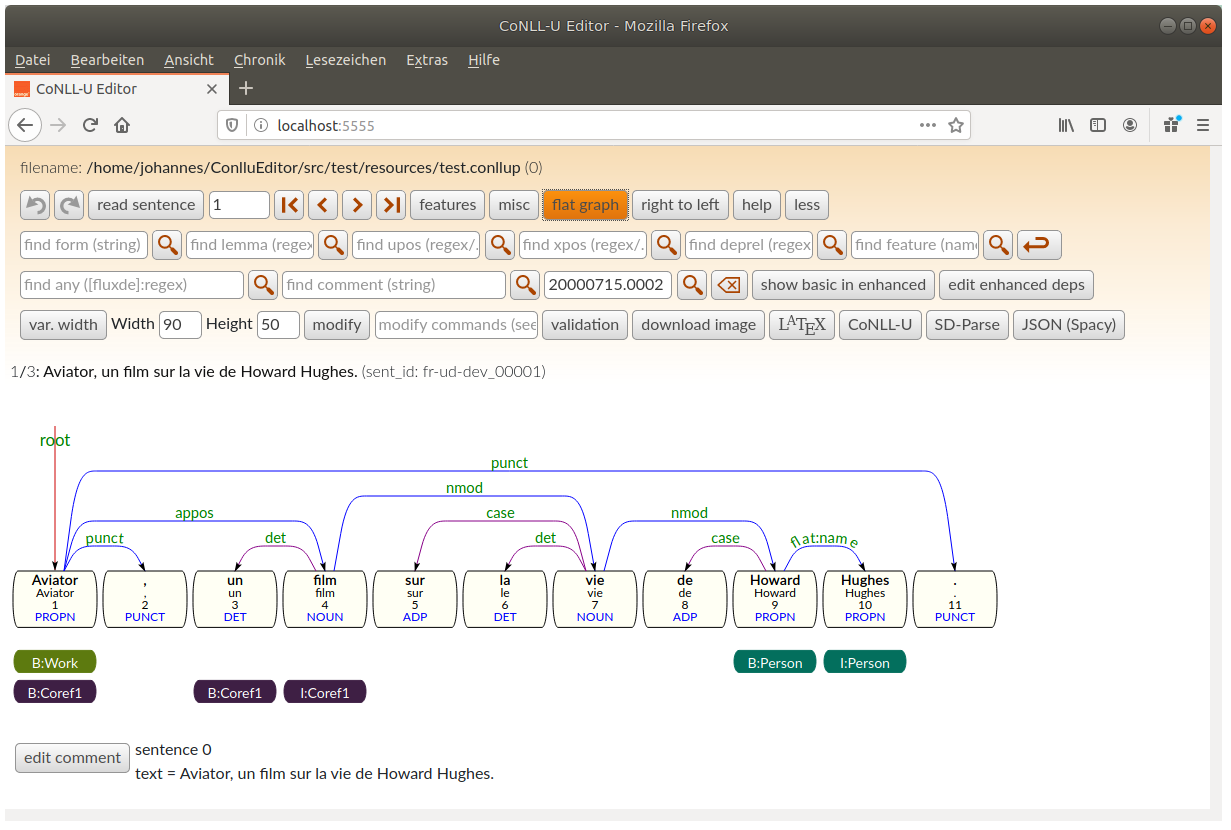Click the validation button
1231x830 pixels.
(x=585, y=325)
